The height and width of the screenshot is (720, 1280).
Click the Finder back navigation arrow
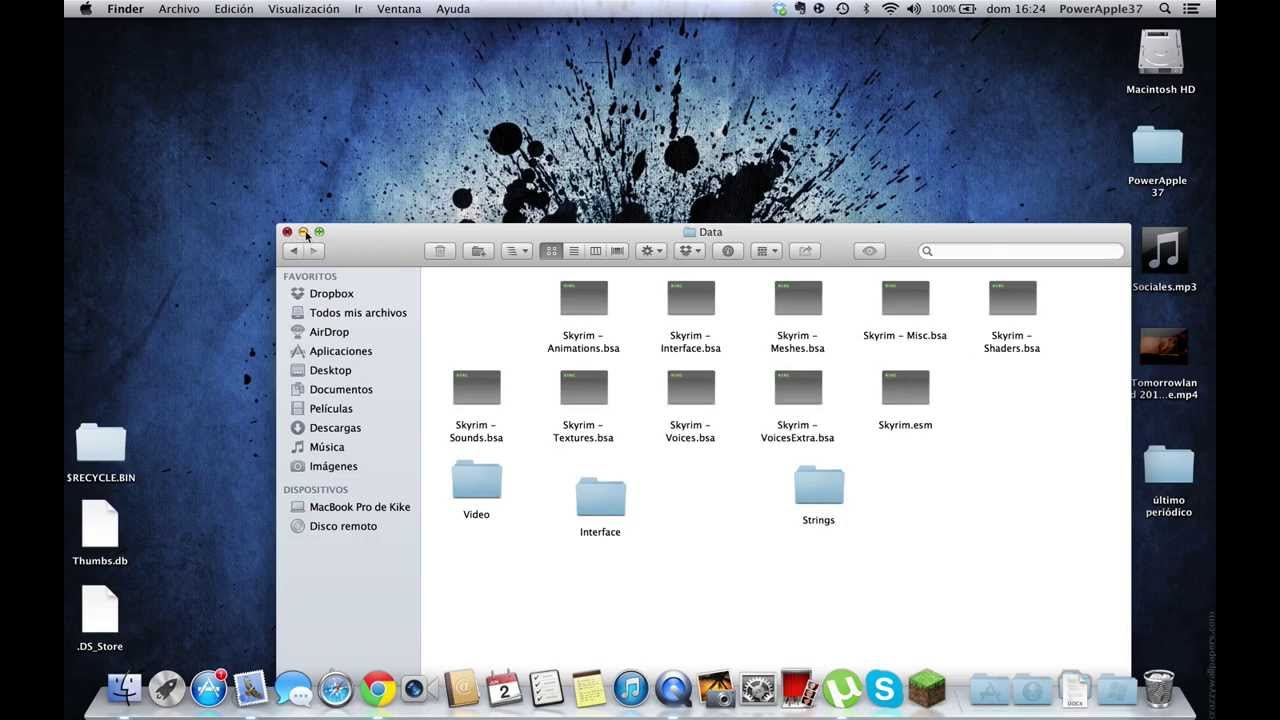point(292,251)
